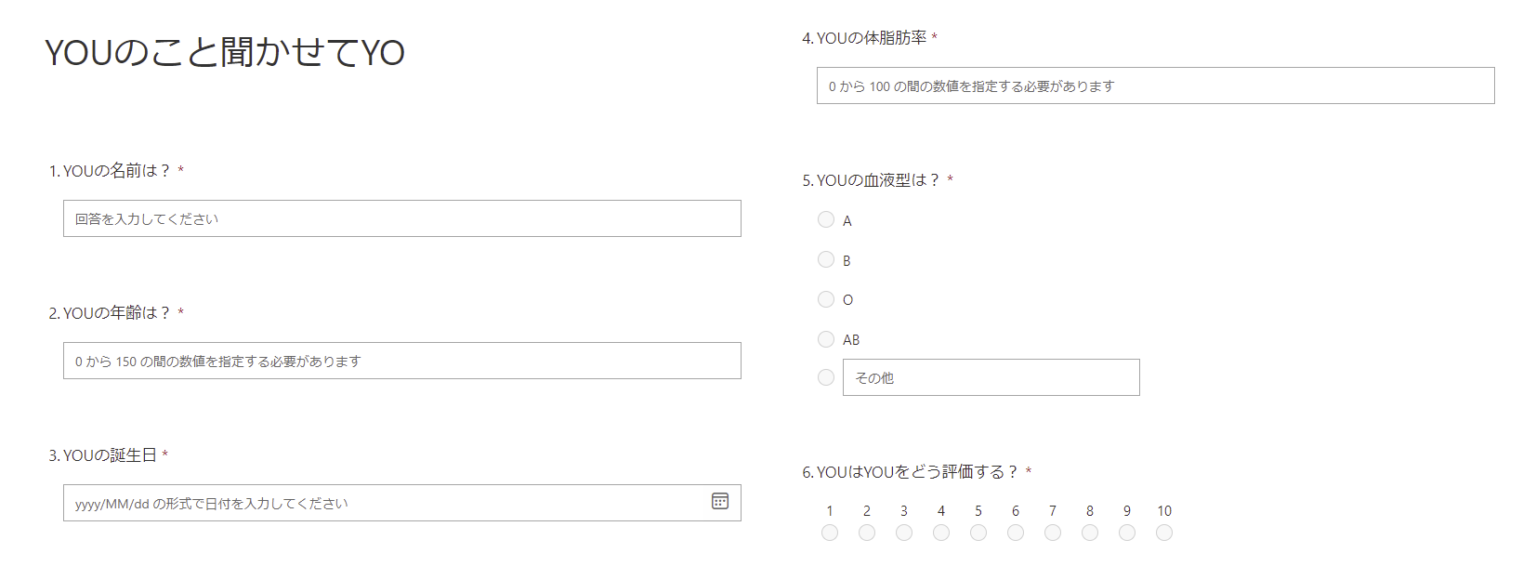Click the その他 text input box
1536x566 pixels.
990,378
